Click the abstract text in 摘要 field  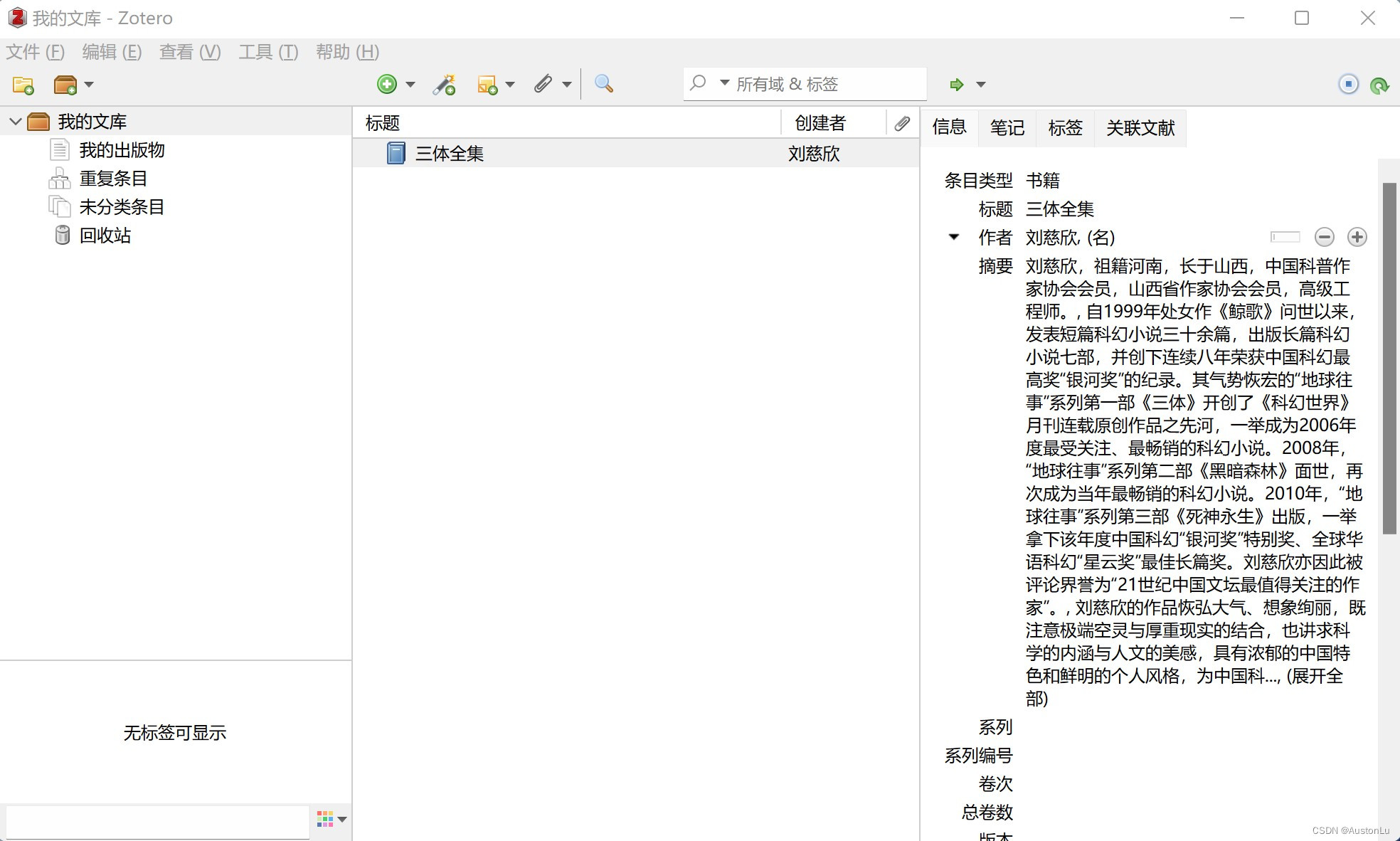[x=1195, y=482]
